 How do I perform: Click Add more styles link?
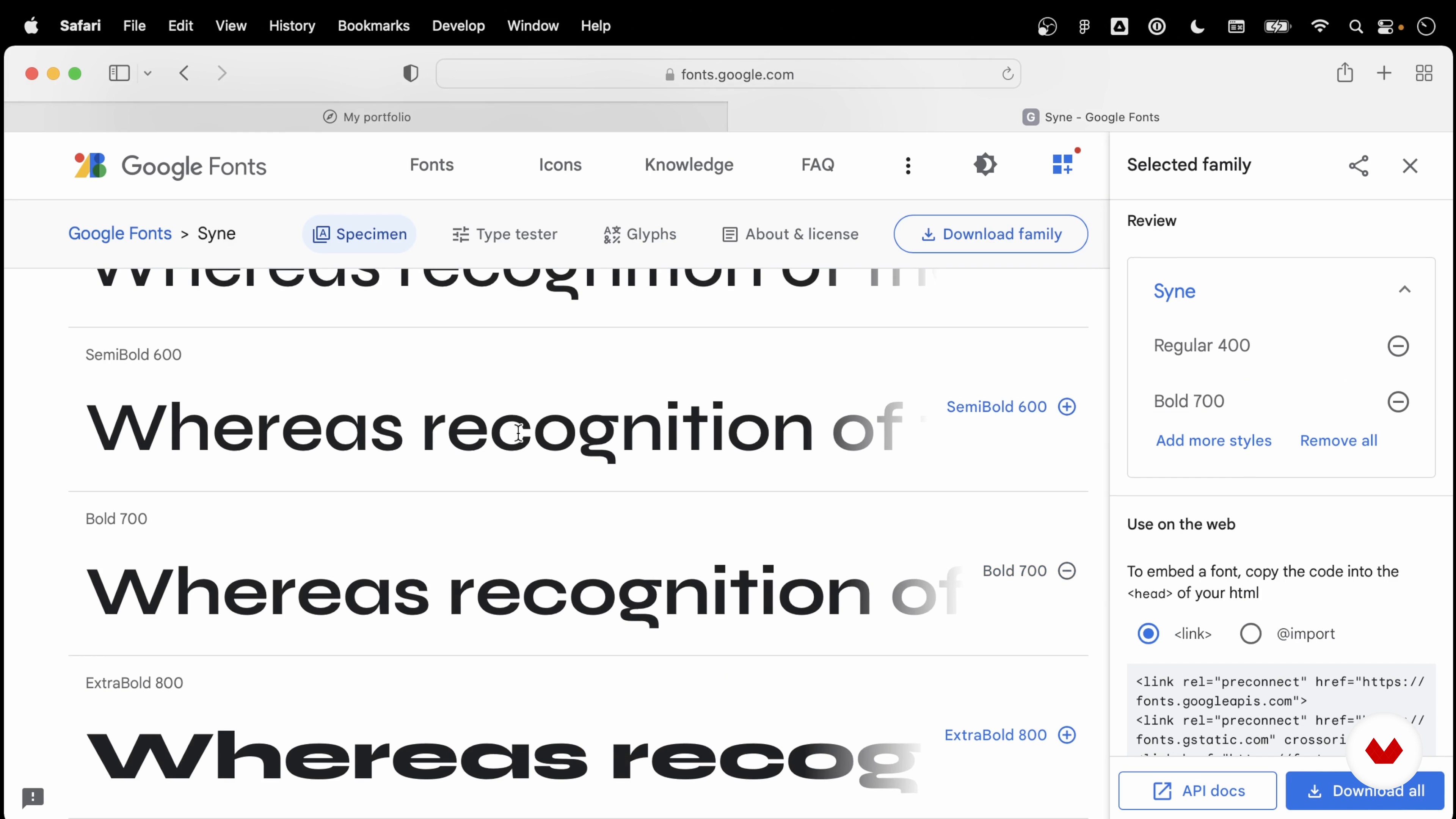1213,440
